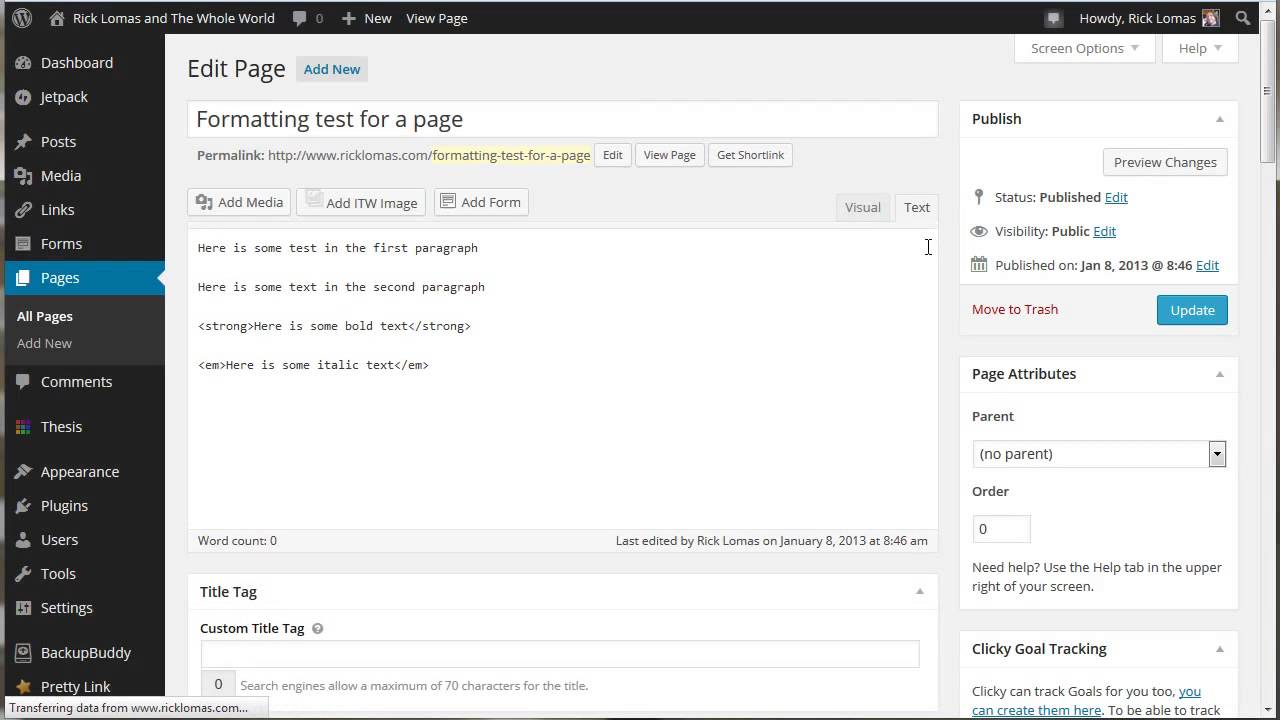Collapse the Page Attributes panel
Viewport: 1280px width, 720px height.
pos(1219,374)
